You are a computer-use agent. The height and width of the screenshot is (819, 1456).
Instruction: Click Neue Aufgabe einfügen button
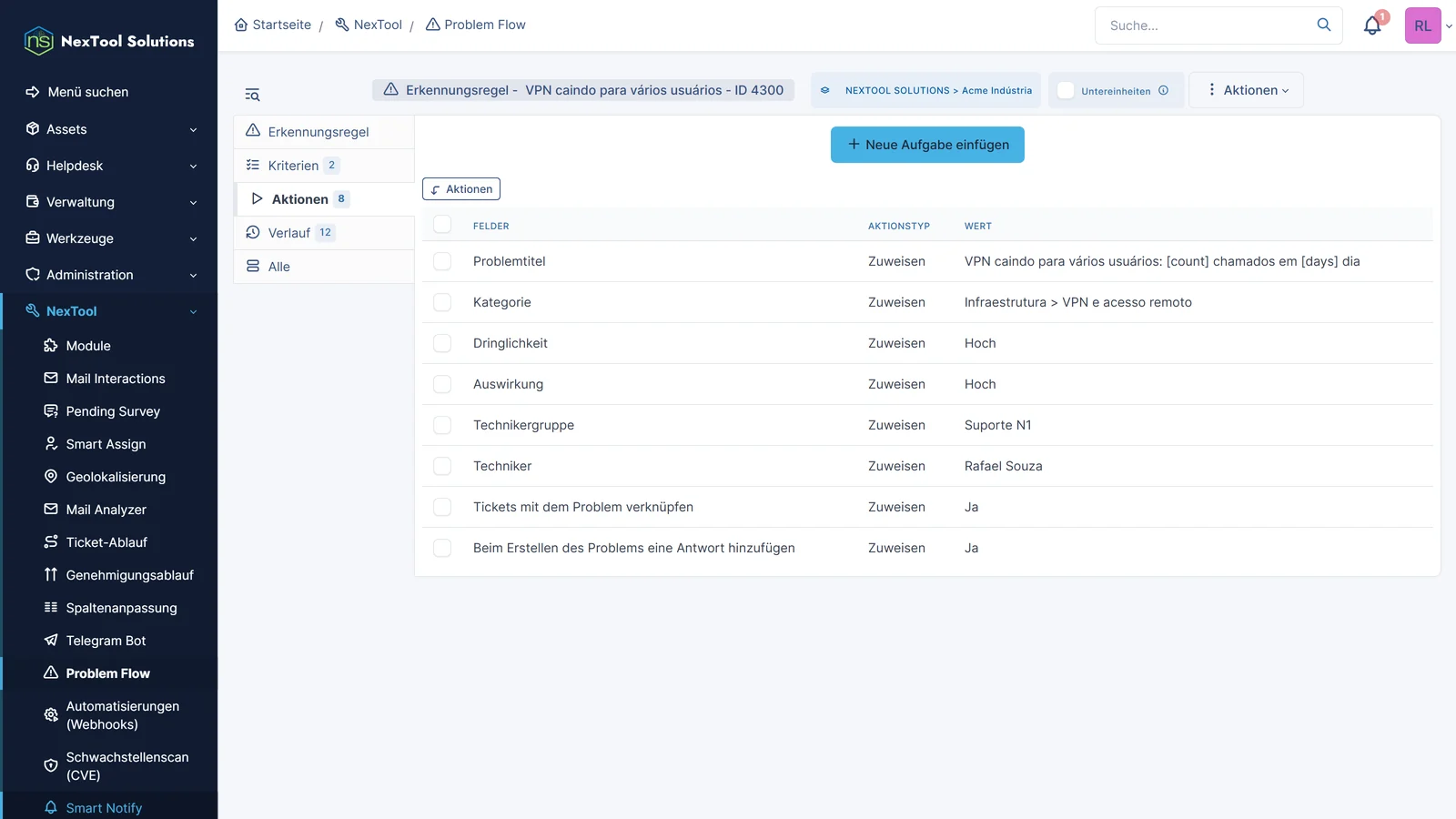click(x=927, y=145)
